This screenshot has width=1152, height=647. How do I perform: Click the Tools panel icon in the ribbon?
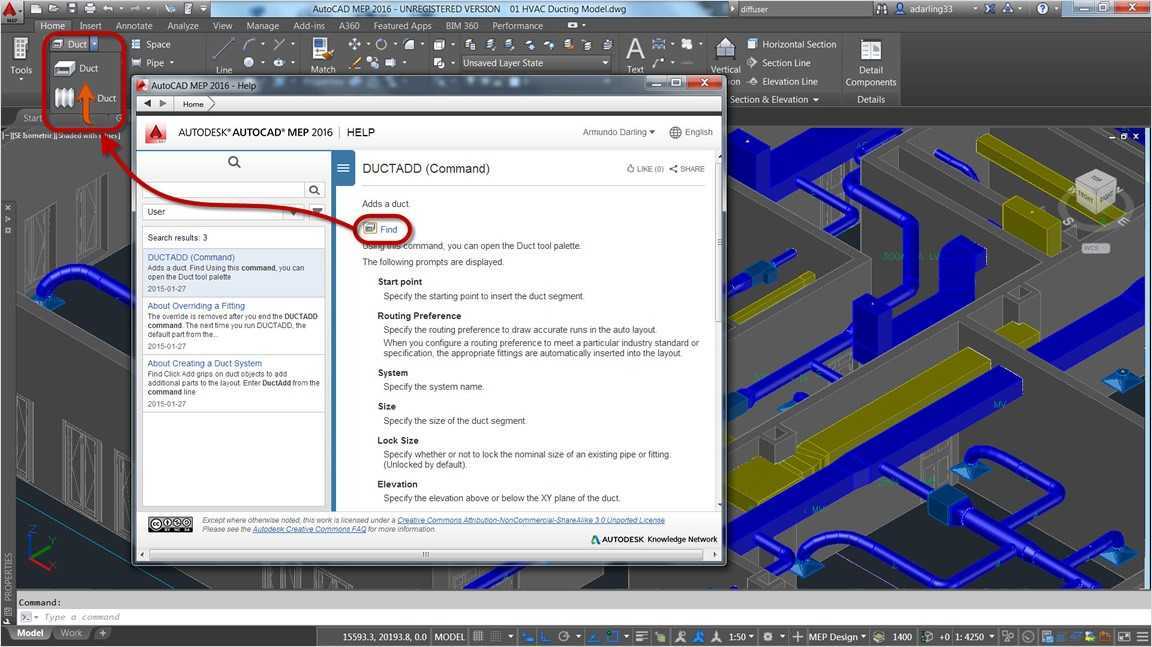[21, 50]
